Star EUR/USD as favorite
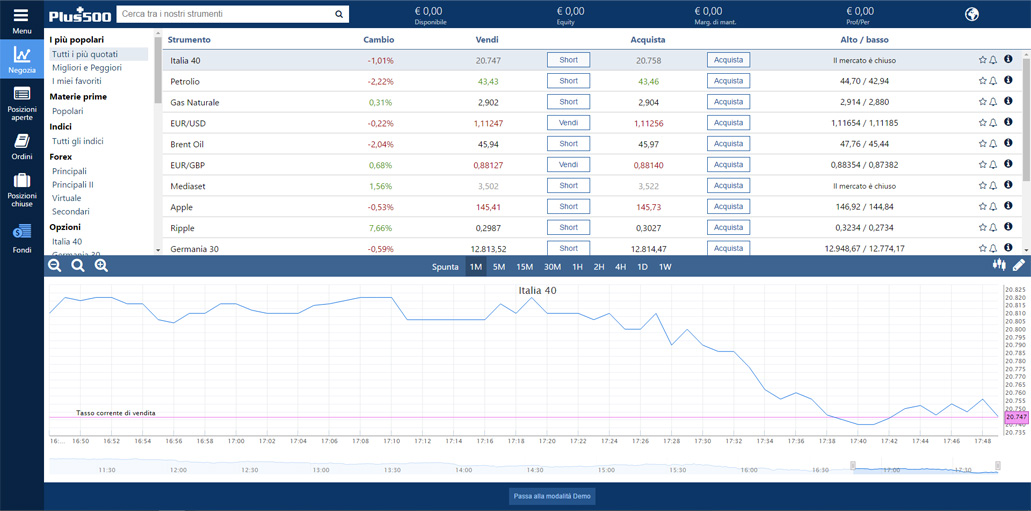 pyautogui.click(x=982, y=123)
